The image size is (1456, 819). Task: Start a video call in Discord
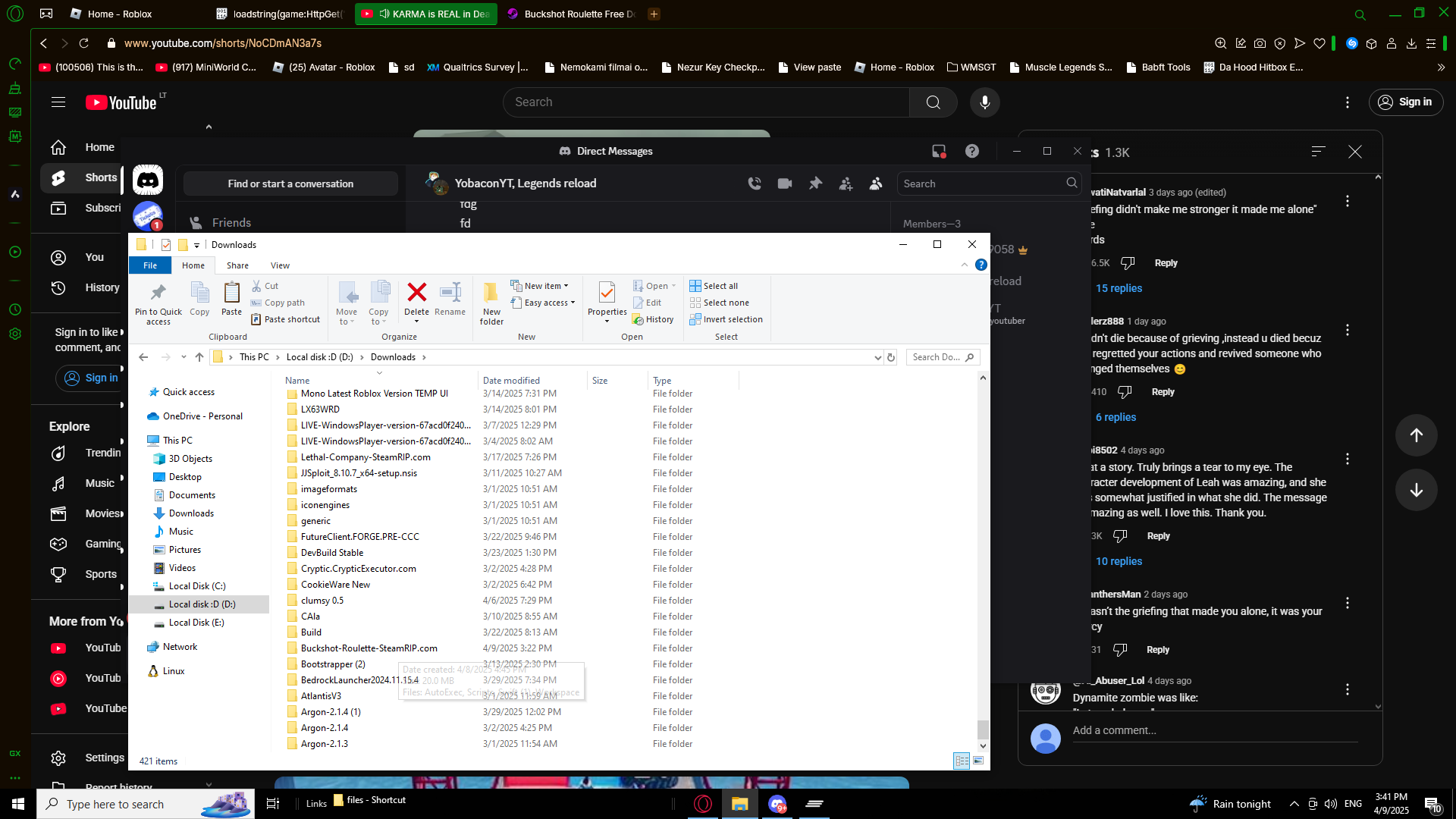click(785, 184)
